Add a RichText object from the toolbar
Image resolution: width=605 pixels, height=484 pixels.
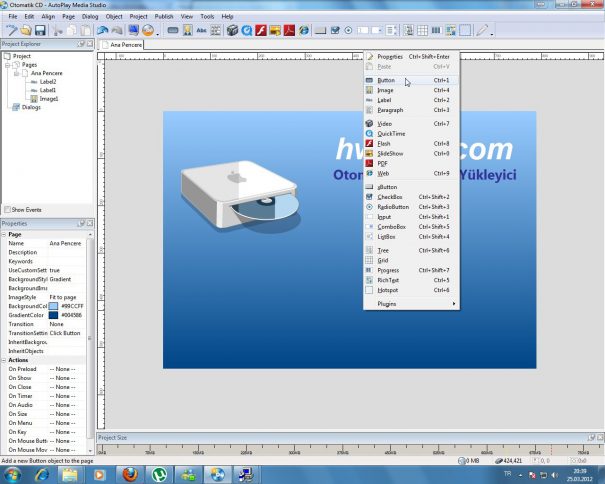[450, 30]
